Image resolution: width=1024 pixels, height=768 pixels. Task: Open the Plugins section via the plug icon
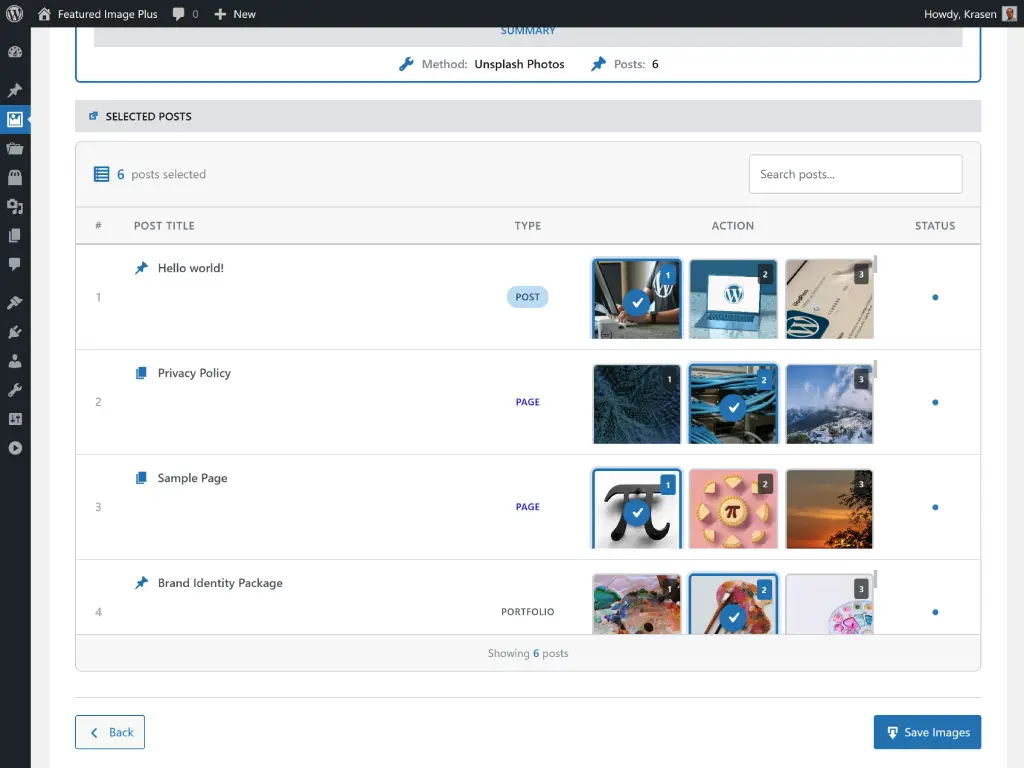tap(16, 329)
